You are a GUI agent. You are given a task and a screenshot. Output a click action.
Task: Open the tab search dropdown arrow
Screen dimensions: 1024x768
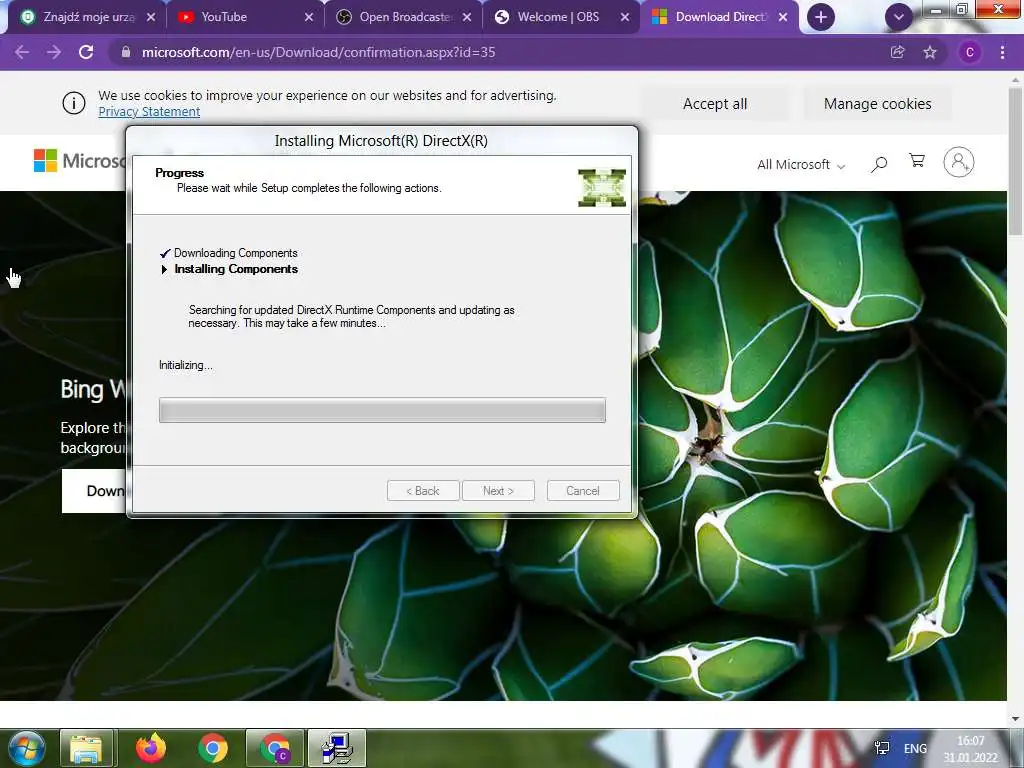click(x=899, y=17)
